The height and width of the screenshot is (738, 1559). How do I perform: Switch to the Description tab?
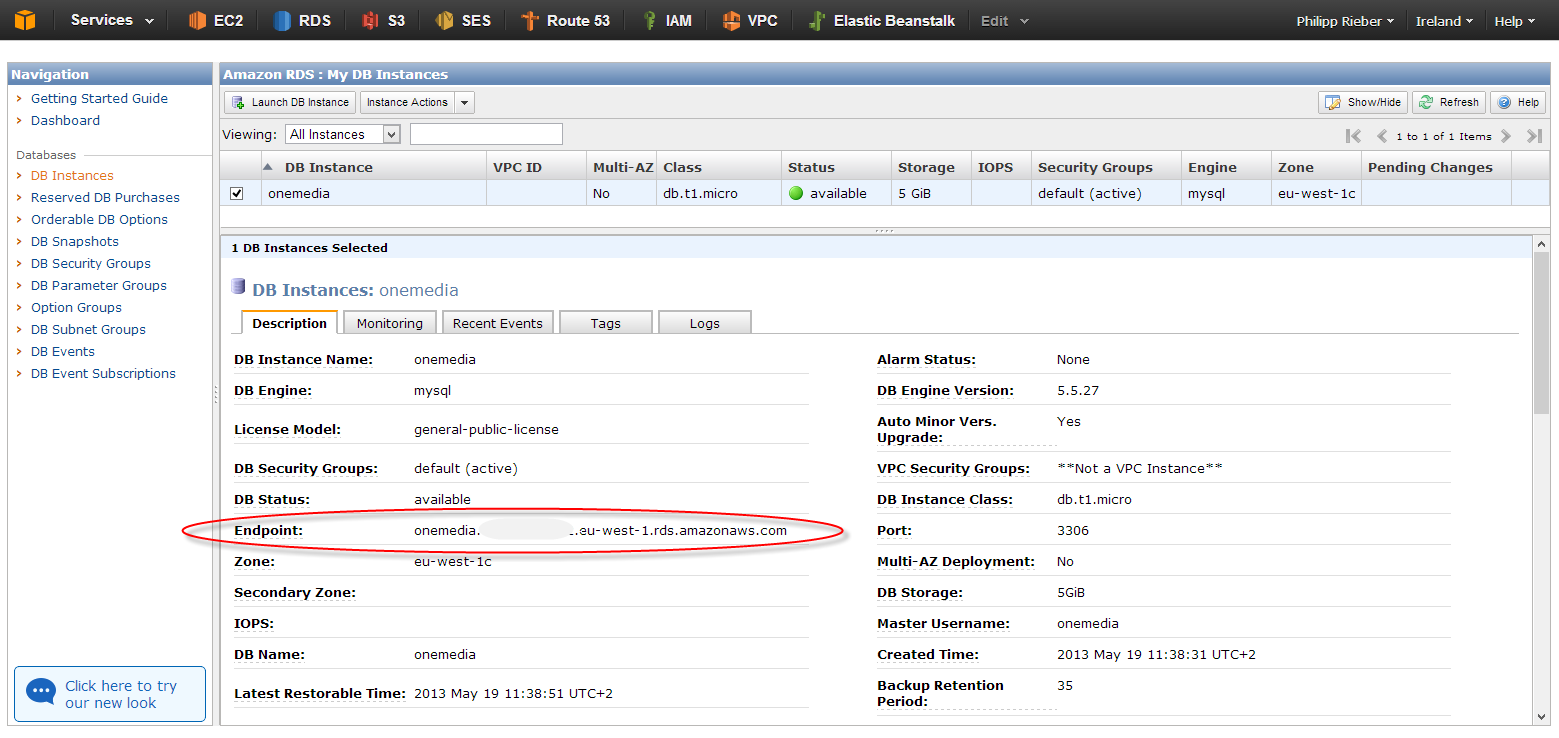pyautogui.click(x=289, y=323)
